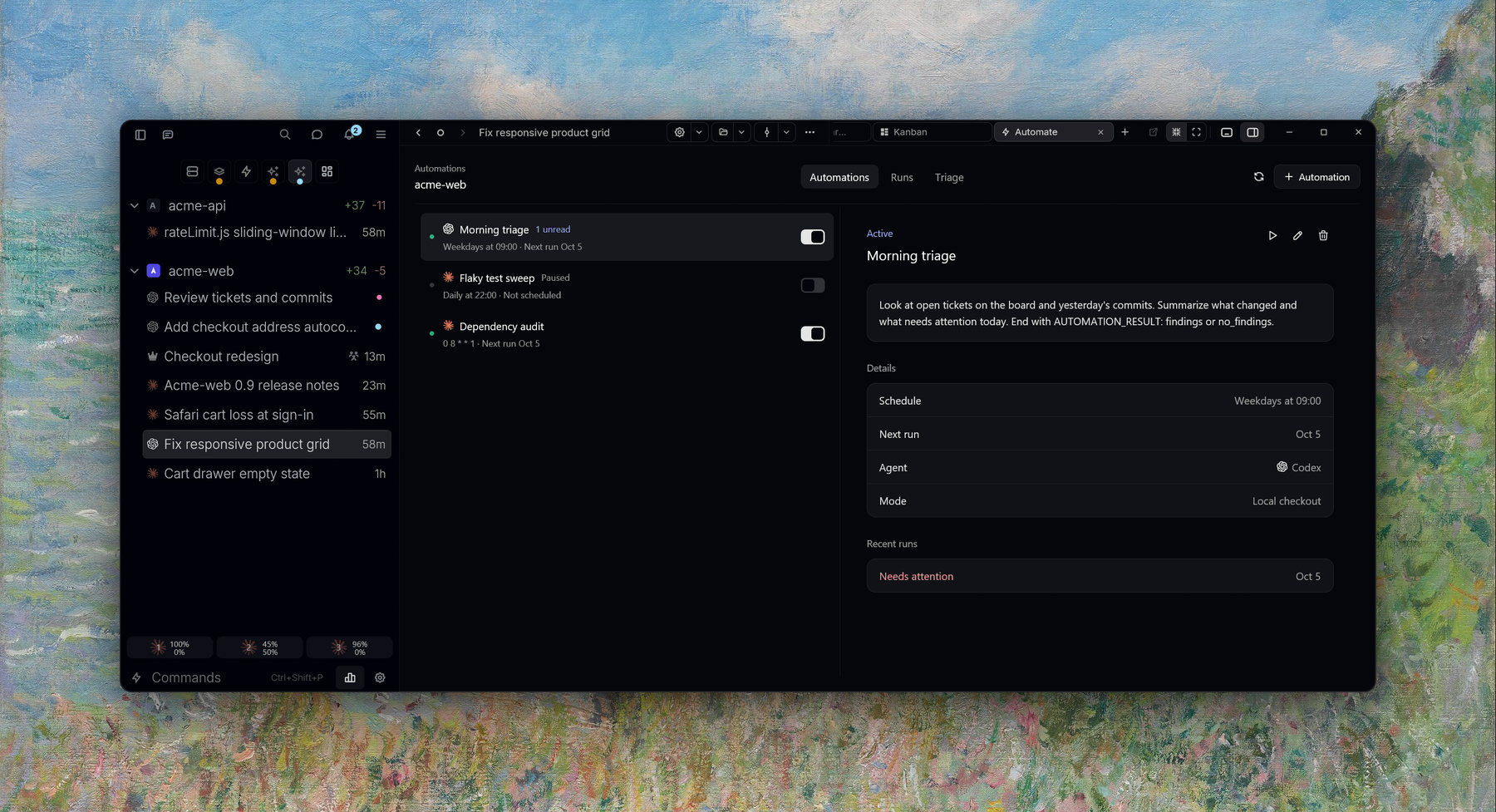Click the 45% / 50% usage meter
Screen dimensions: 1496x812
pos(260,647)
